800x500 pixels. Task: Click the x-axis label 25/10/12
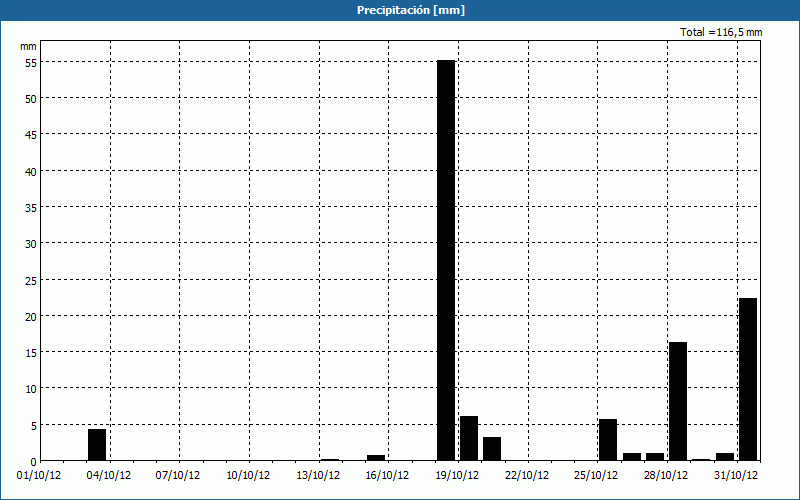pyautogui.click(x=596, y=476)
